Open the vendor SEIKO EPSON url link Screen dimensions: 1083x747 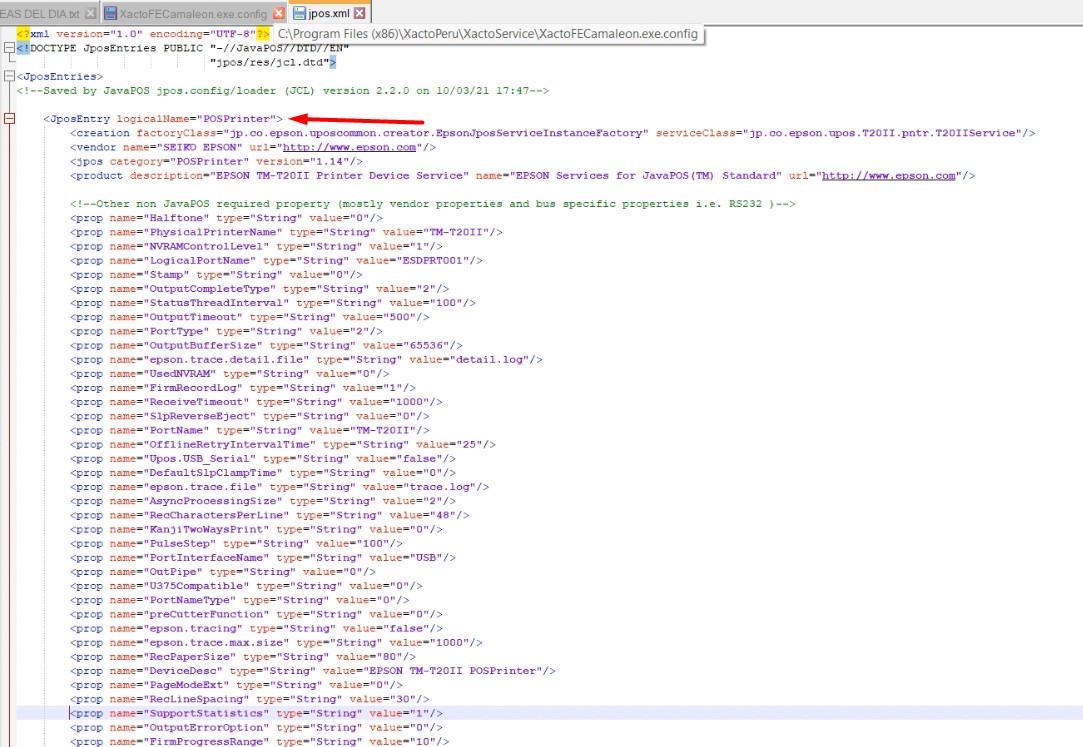pyautogui.click(x=349, y=147)
